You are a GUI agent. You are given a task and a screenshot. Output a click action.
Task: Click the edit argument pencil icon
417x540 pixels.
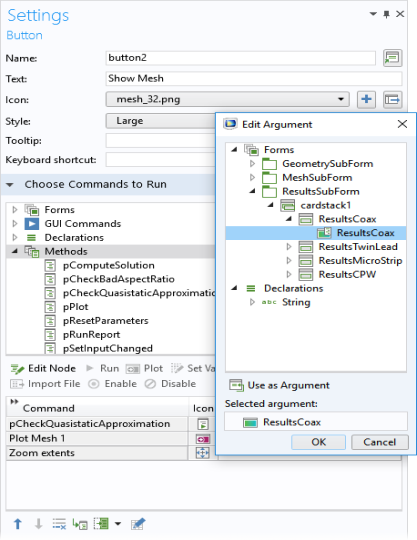138,524
